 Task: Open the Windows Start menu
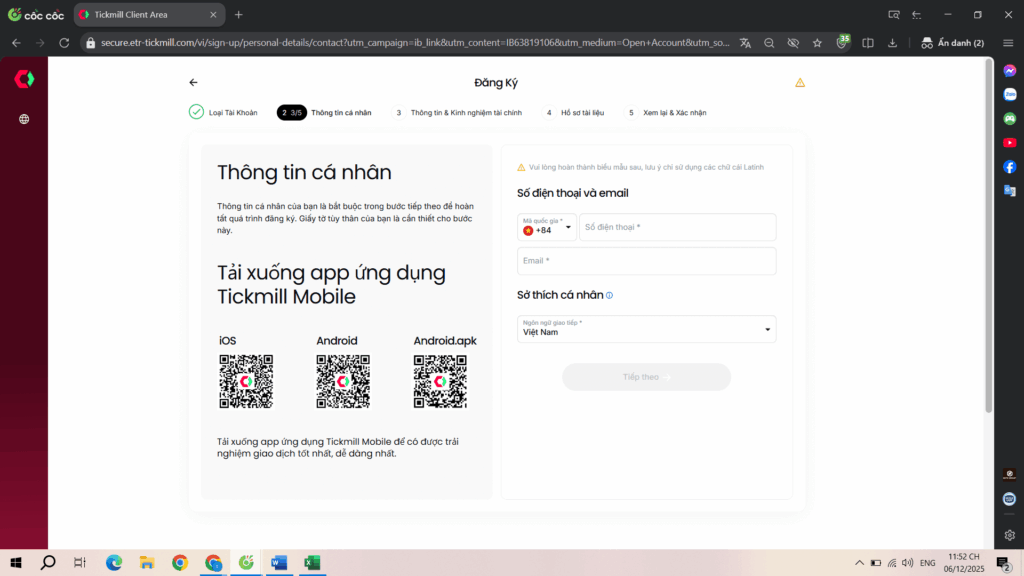(16, 562)
